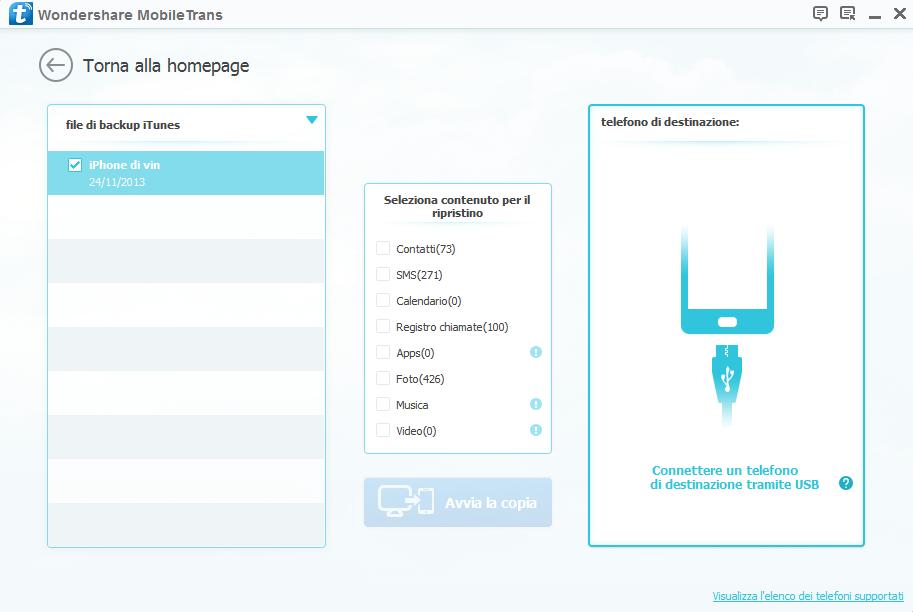Click the Foto(426) label
The width and height of the screenshot is (913, 612).
(x=420, y=378)
